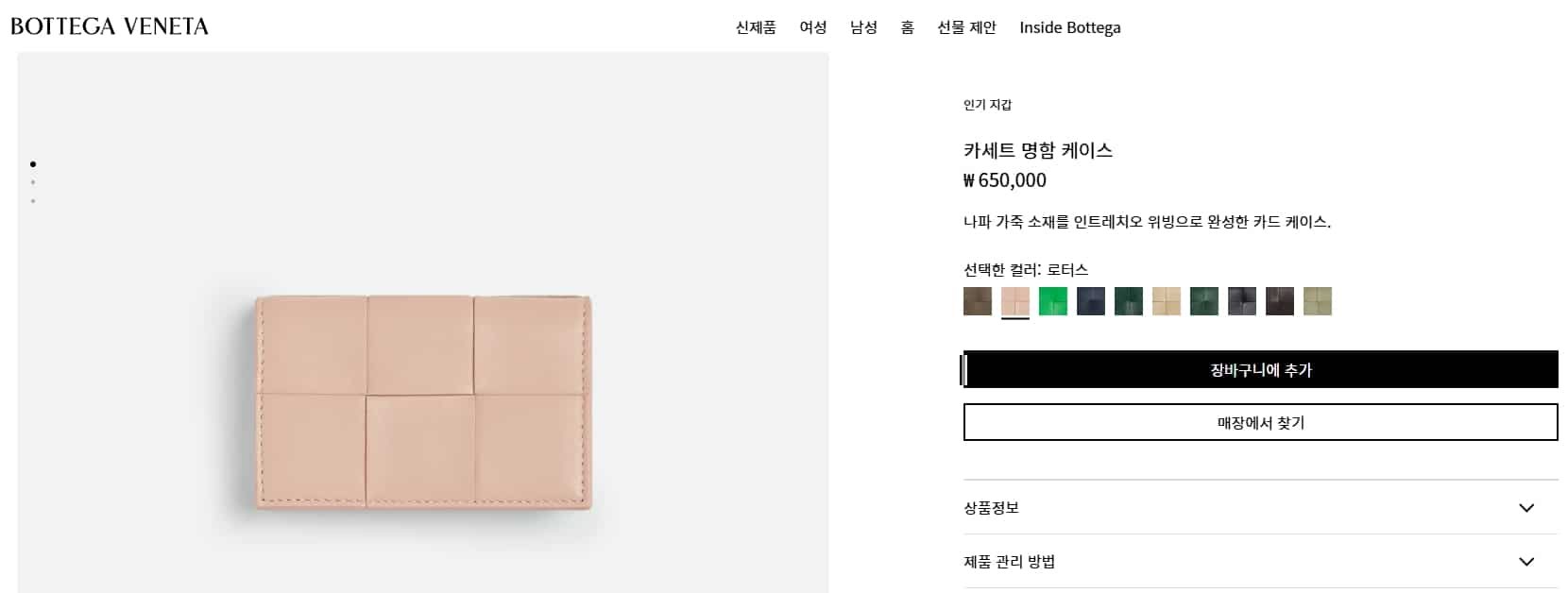Click the pink card case product image
Viewport: 1568px width, 593px height.
423,403
